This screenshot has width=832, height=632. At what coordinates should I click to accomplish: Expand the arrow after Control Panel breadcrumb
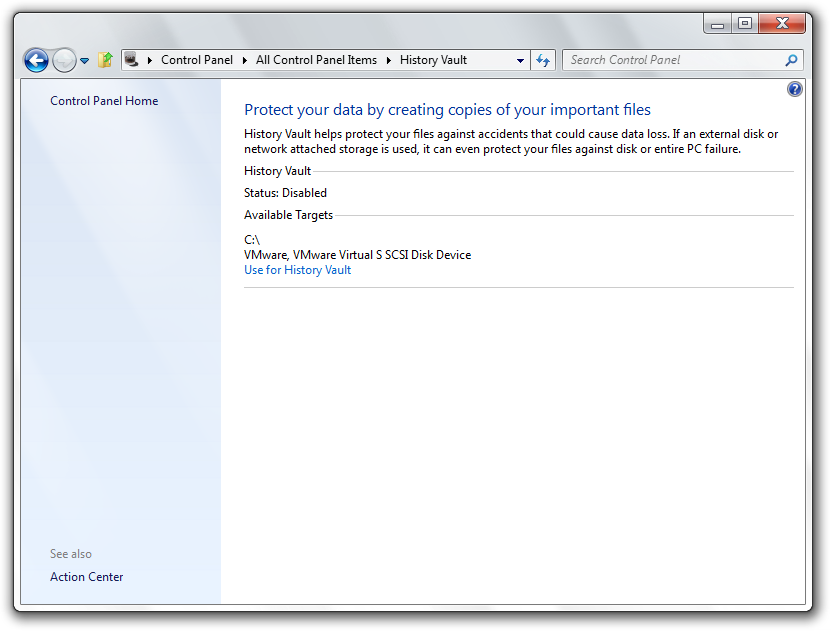(245, 60)
